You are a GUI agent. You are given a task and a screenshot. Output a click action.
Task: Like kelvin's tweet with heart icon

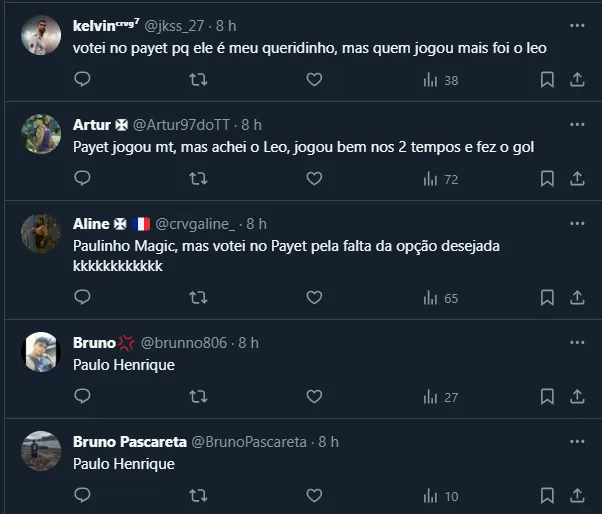(314, 80)
